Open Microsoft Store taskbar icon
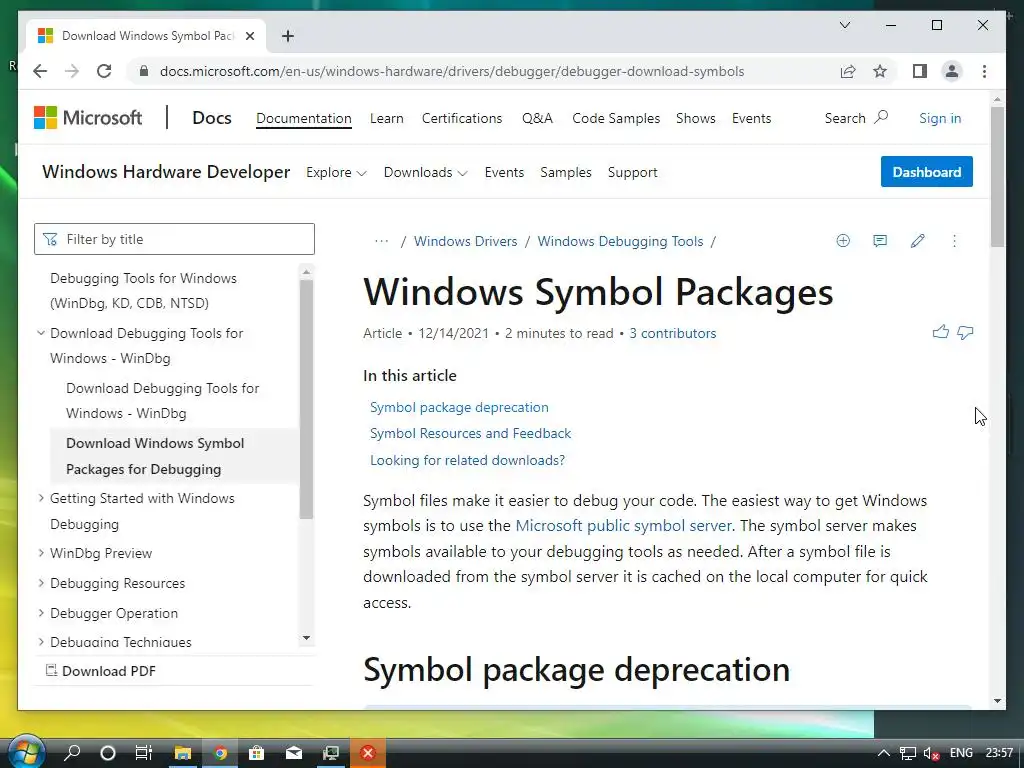 (x=257, y=753)
